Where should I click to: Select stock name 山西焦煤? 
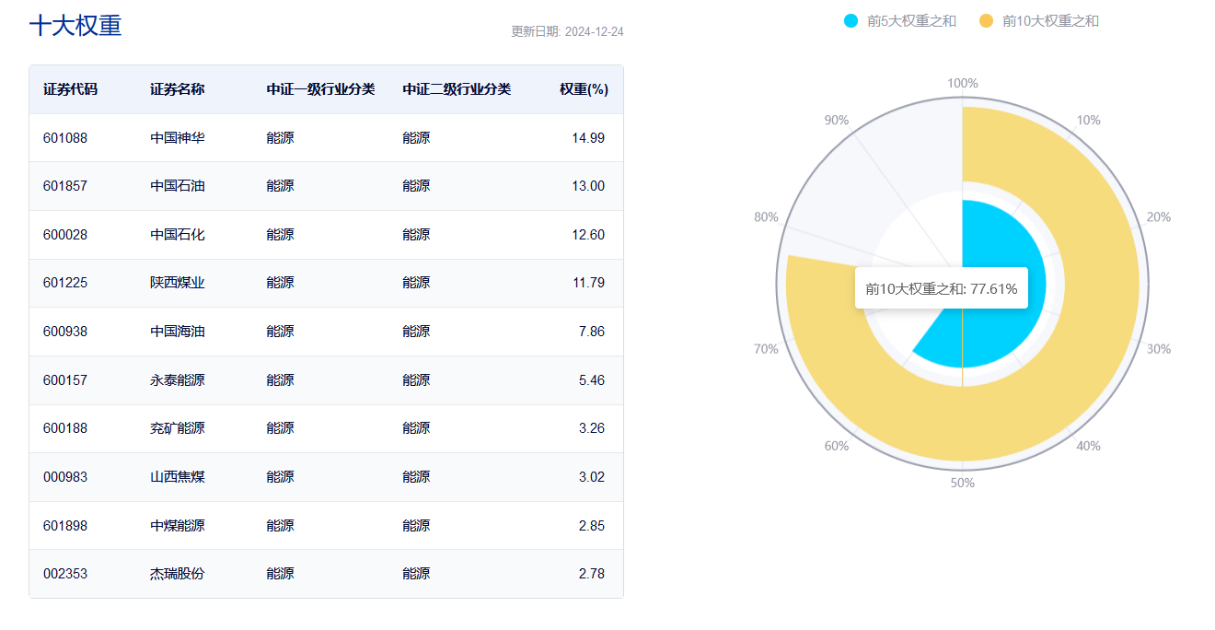pos(177,477)
